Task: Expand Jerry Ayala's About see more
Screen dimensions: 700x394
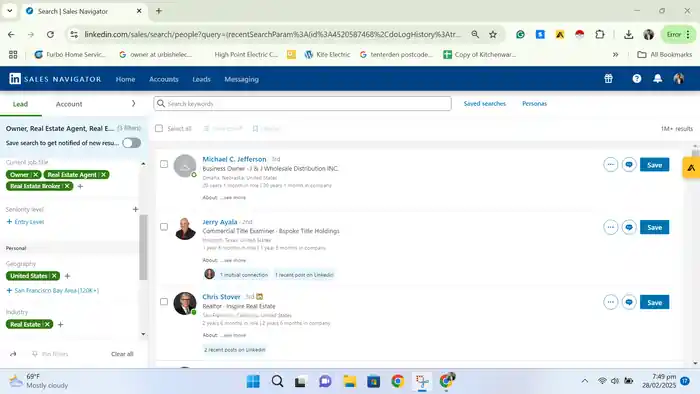Action: click(233, 260)
